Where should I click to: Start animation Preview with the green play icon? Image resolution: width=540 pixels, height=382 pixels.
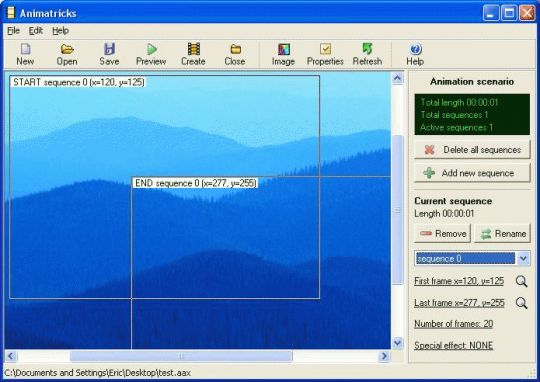152,49
